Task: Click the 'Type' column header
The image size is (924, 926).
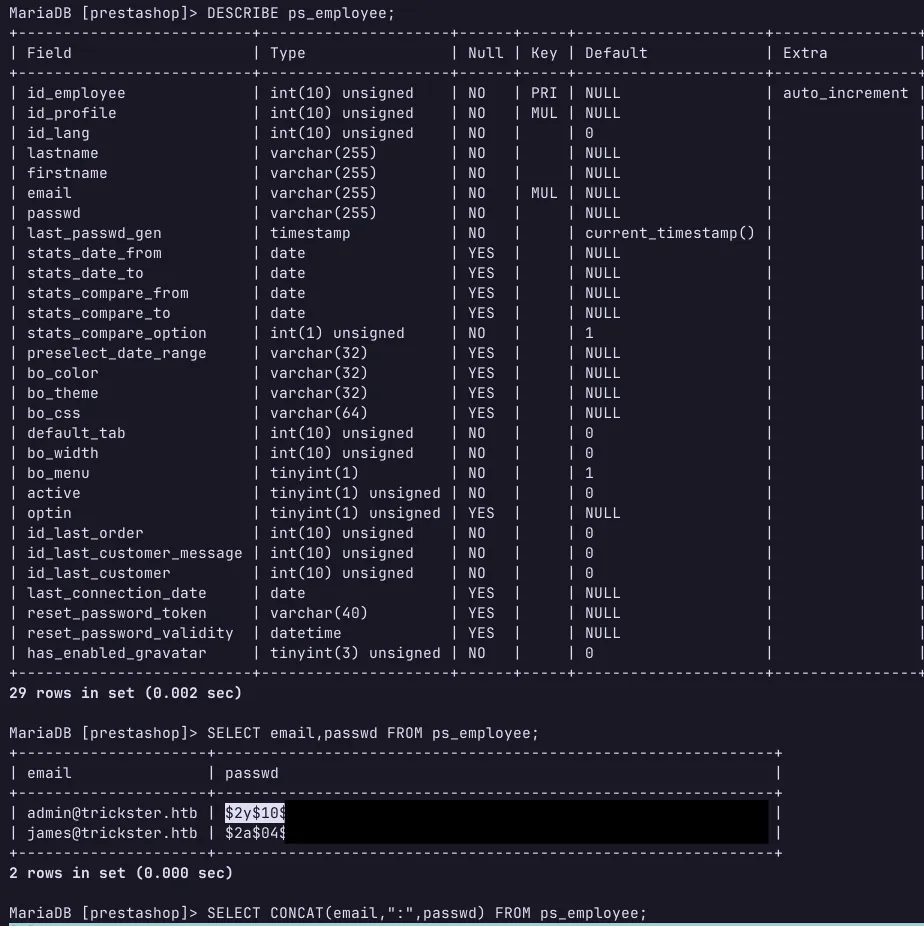Action: [x=288, y=53]
